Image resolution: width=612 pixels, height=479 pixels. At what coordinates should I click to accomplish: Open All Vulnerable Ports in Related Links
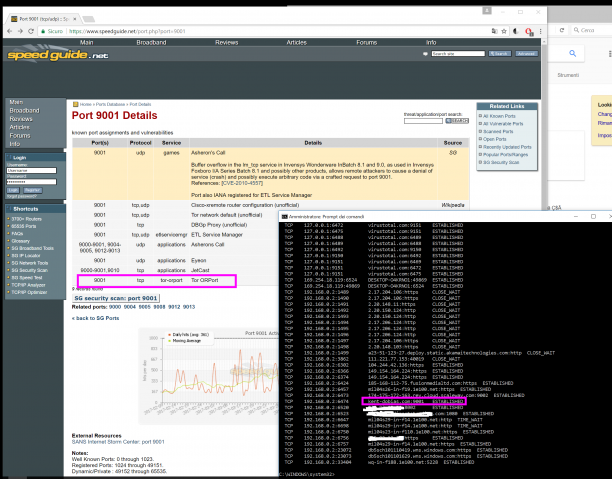click(503, 124)
